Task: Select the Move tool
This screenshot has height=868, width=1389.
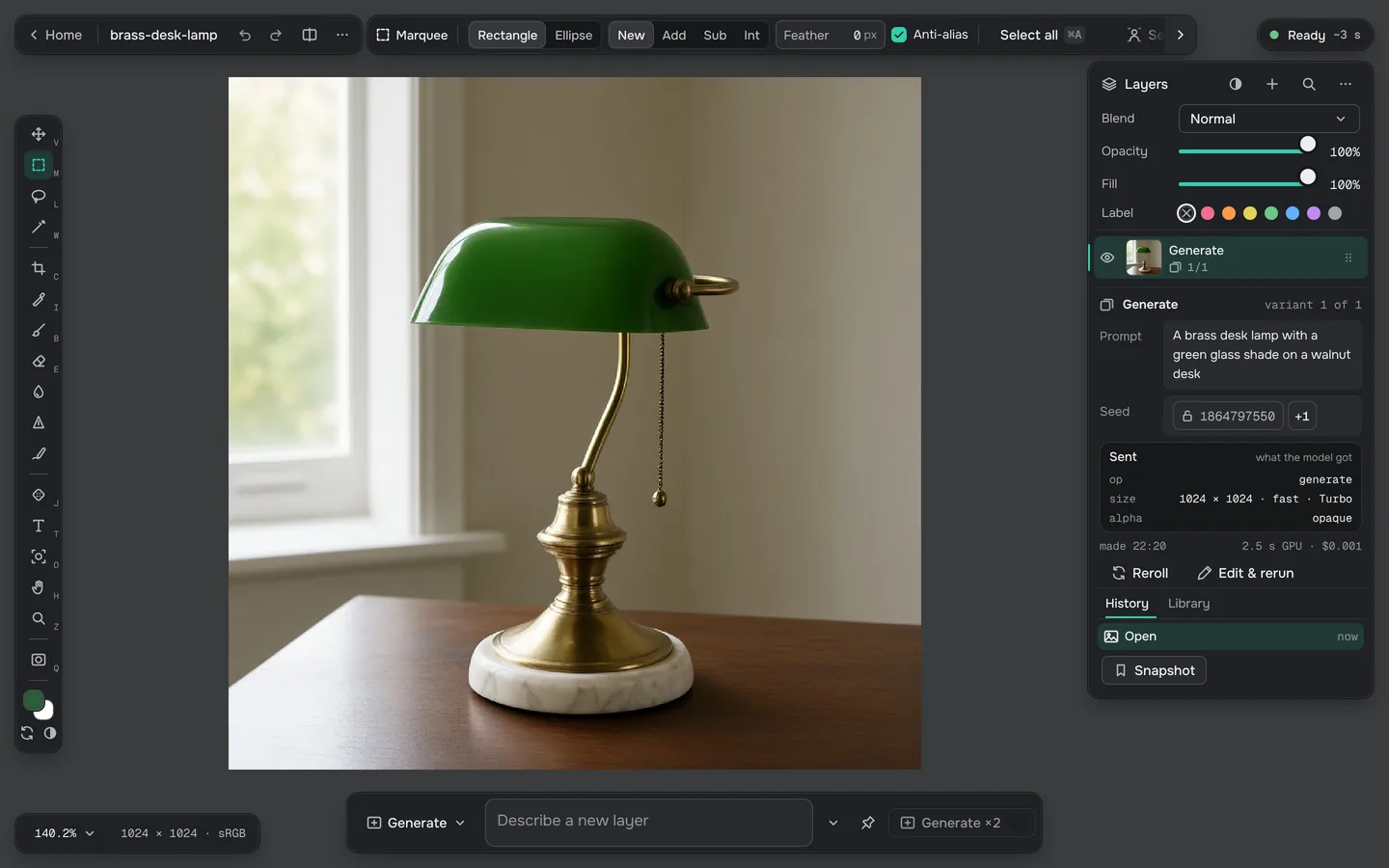Action: click(x=39, y=134)
